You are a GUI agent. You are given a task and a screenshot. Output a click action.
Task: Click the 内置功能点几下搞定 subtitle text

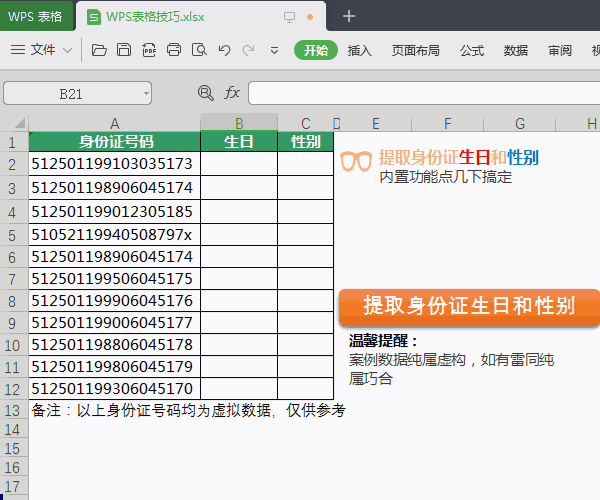(445, 177)
